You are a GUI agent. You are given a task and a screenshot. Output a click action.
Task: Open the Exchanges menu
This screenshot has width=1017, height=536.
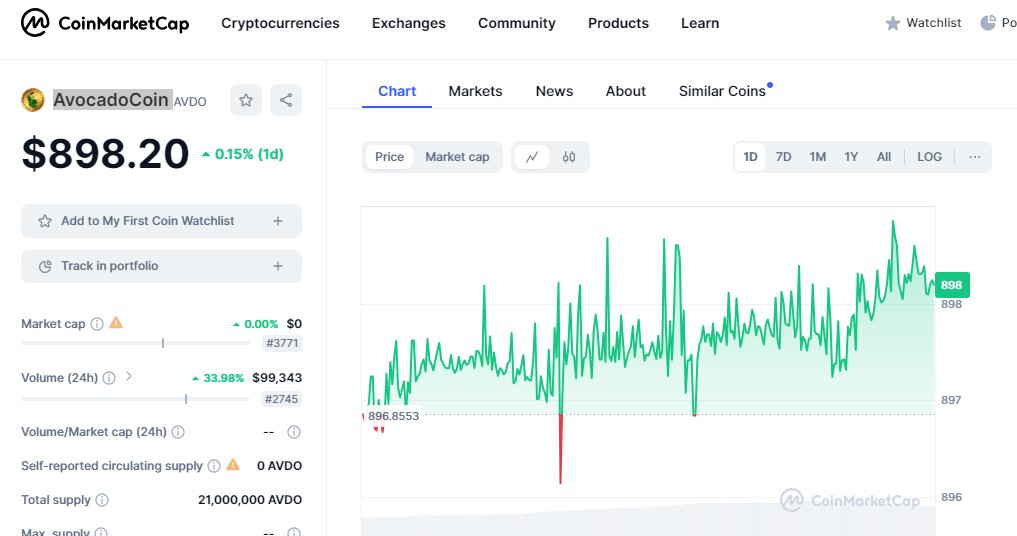click(409, 23)
